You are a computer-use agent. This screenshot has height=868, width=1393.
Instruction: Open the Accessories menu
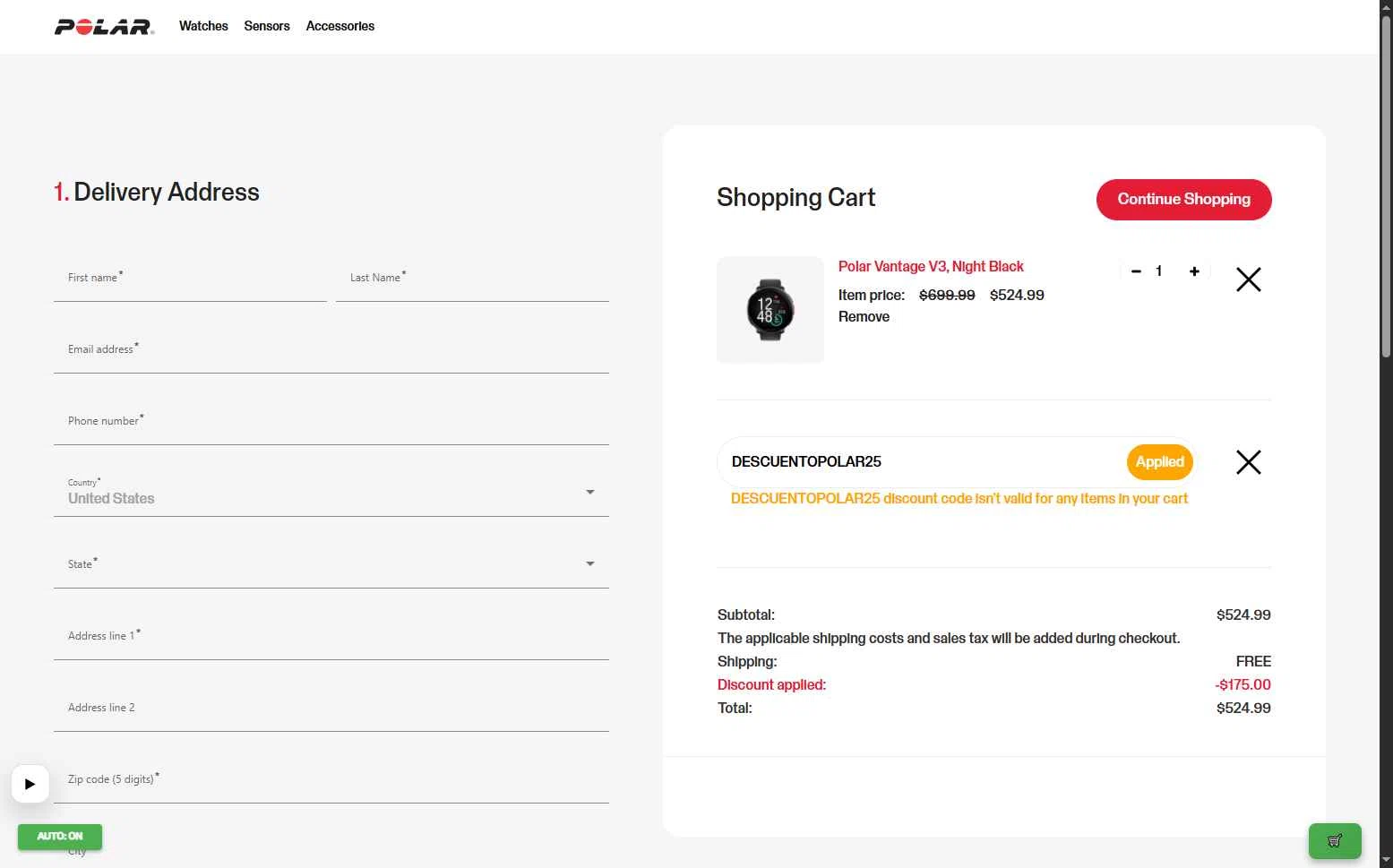click(340, 26)
